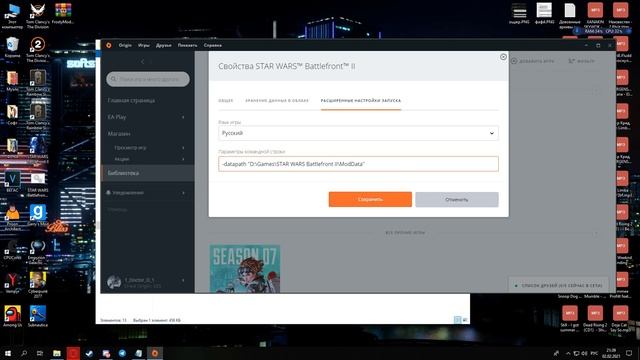Expand the EA Play sidebar arrow
Viewport: 640px width, 360px height.
coord(183,117)
